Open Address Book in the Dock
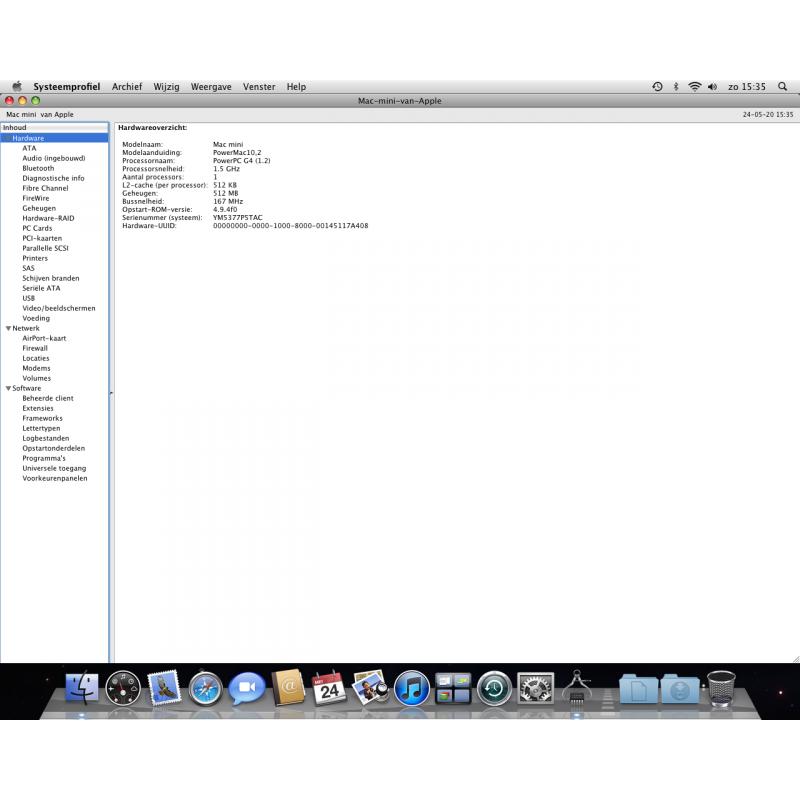 tap(288, 688)
